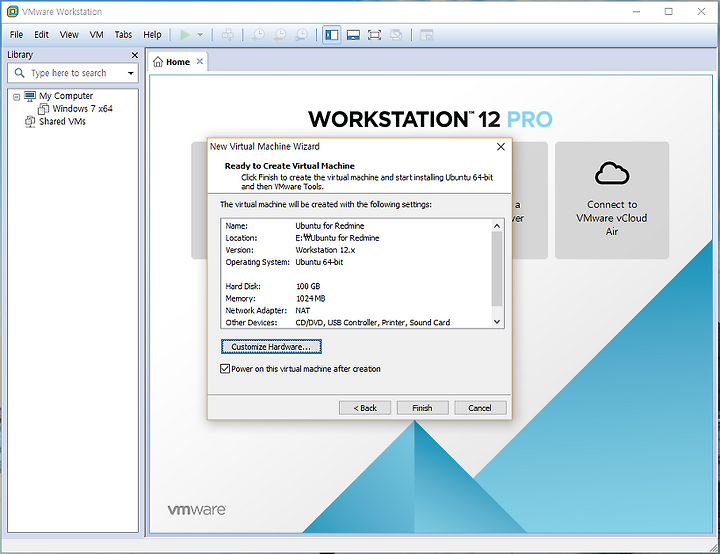The image size is (720, 554).
Task: Select Windows 7 x64 in the Library tree
Action: click(82, 109)
